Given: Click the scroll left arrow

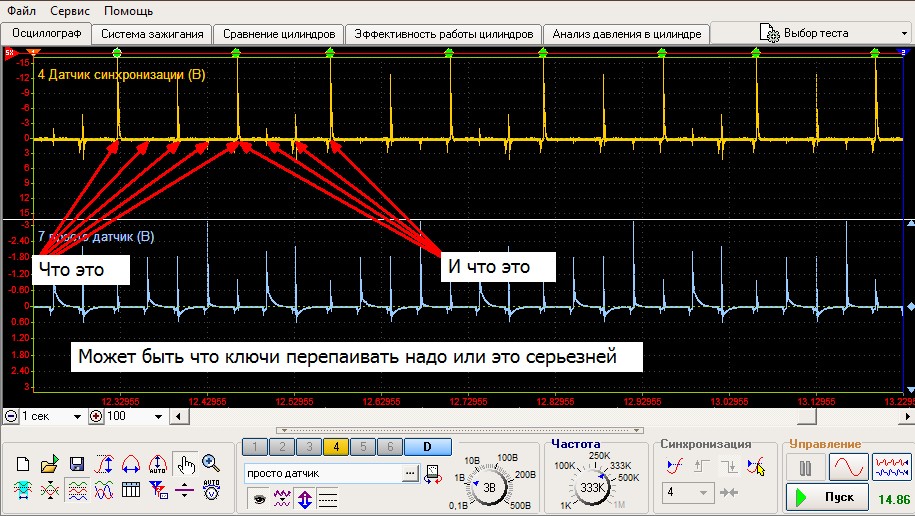Looking at the screenshot, I should coord(178,416).
